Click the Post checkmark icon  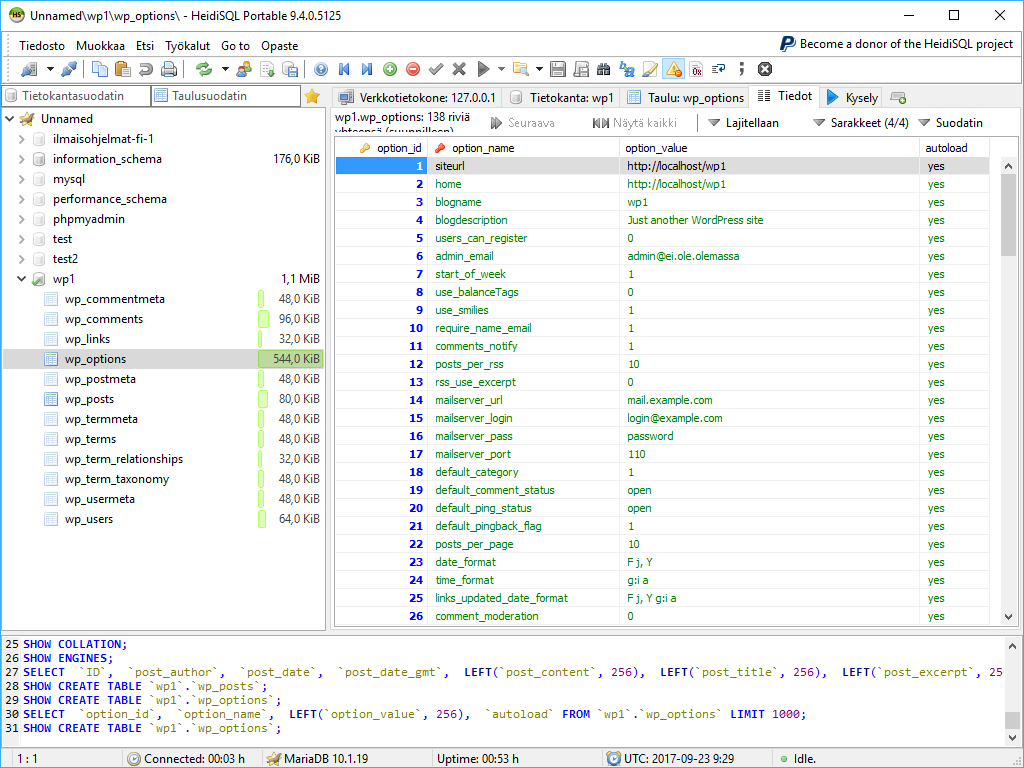pos(436,69)
